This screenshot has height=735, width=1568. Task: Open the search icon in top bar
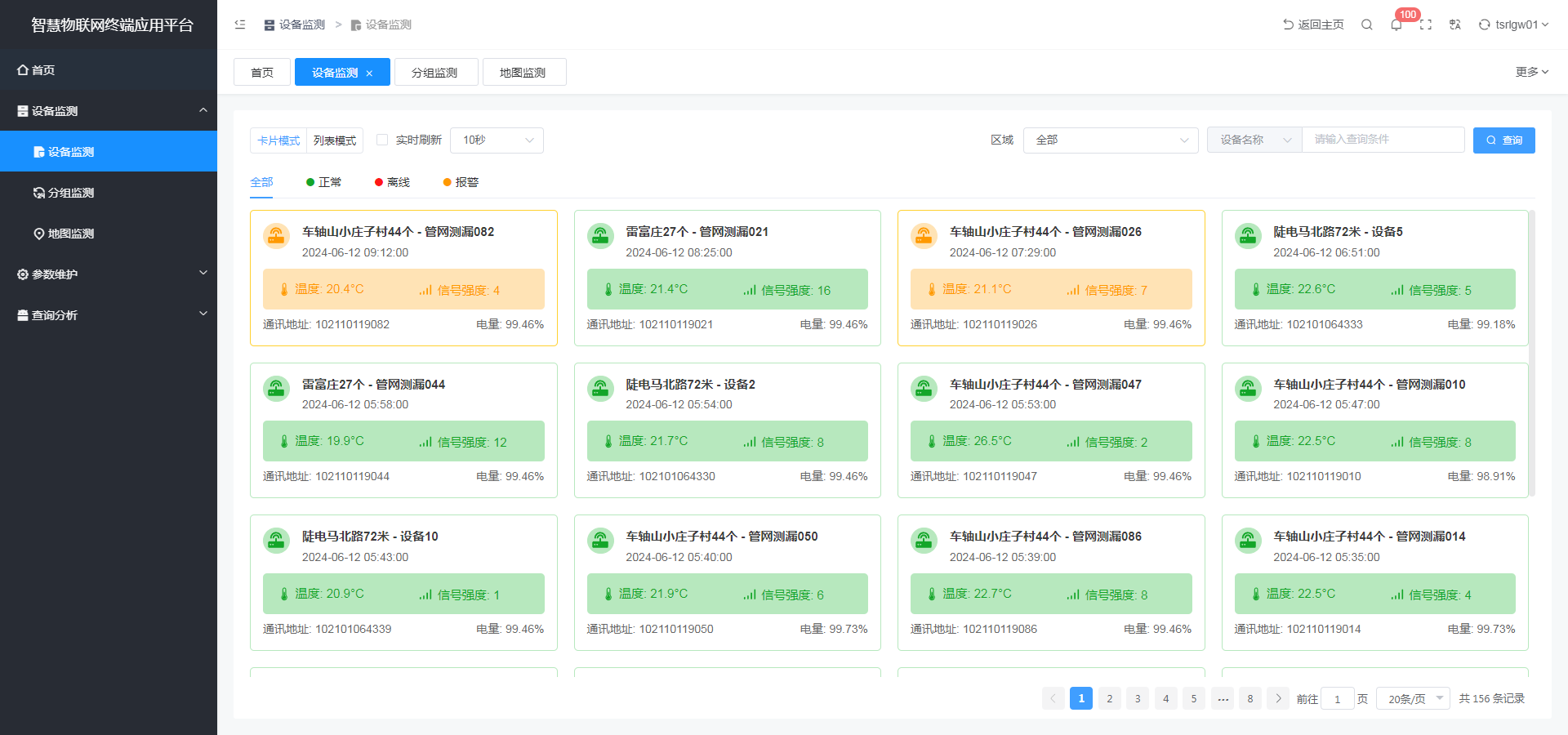1366,24
